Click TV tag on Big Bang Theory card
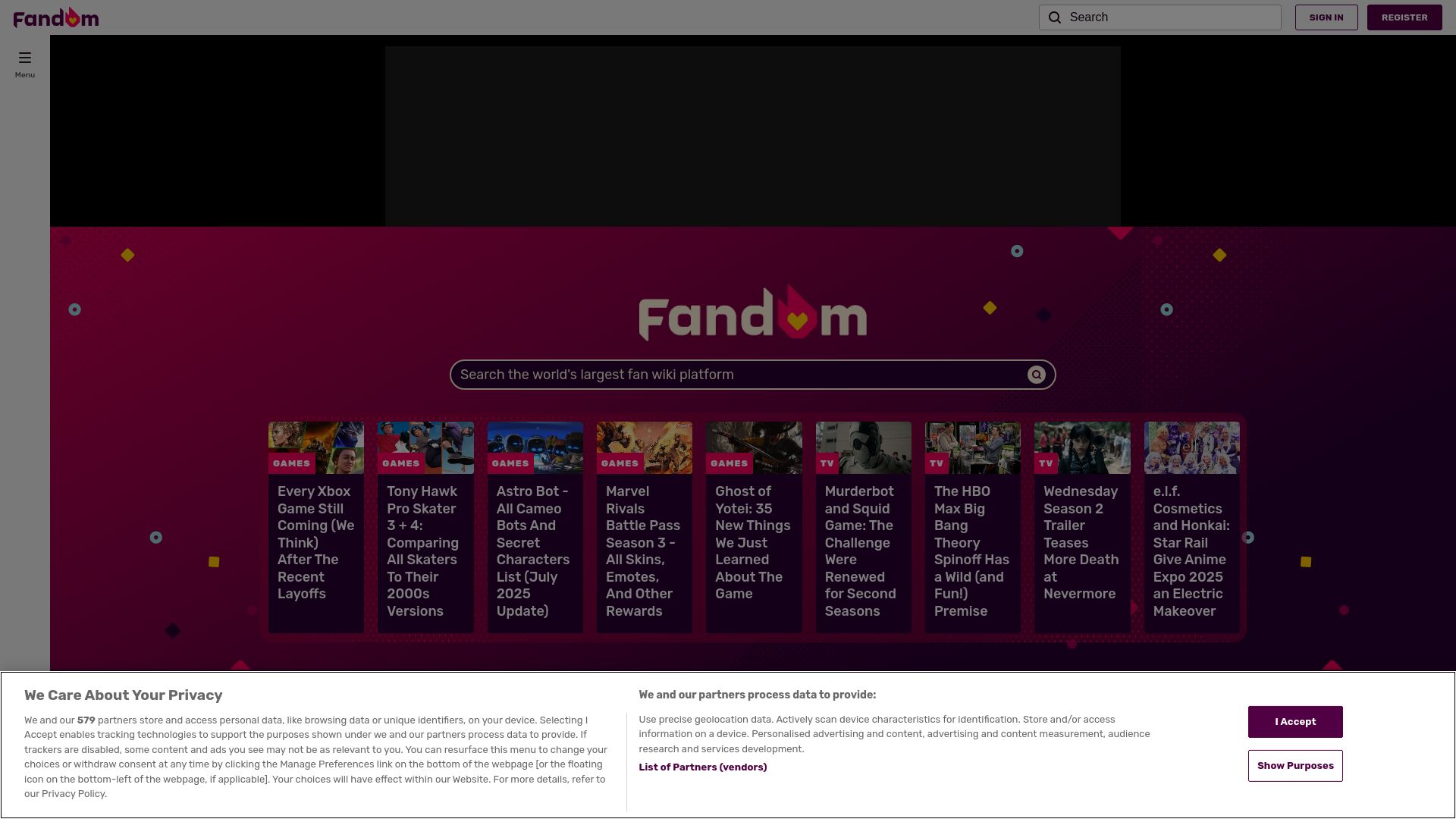The height and width of the screenshot is (819, 1456). tap(937, 463)
